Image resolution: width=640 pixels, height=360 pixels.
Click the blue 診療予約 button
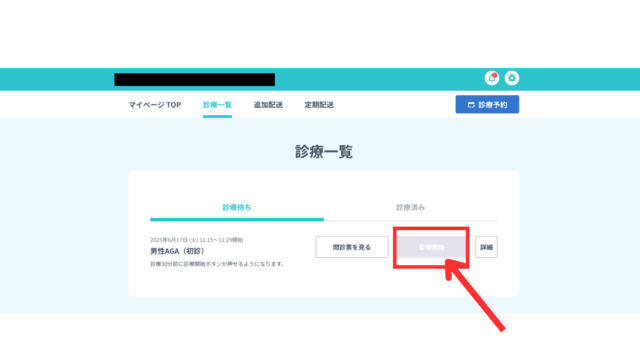pos(487,104)
